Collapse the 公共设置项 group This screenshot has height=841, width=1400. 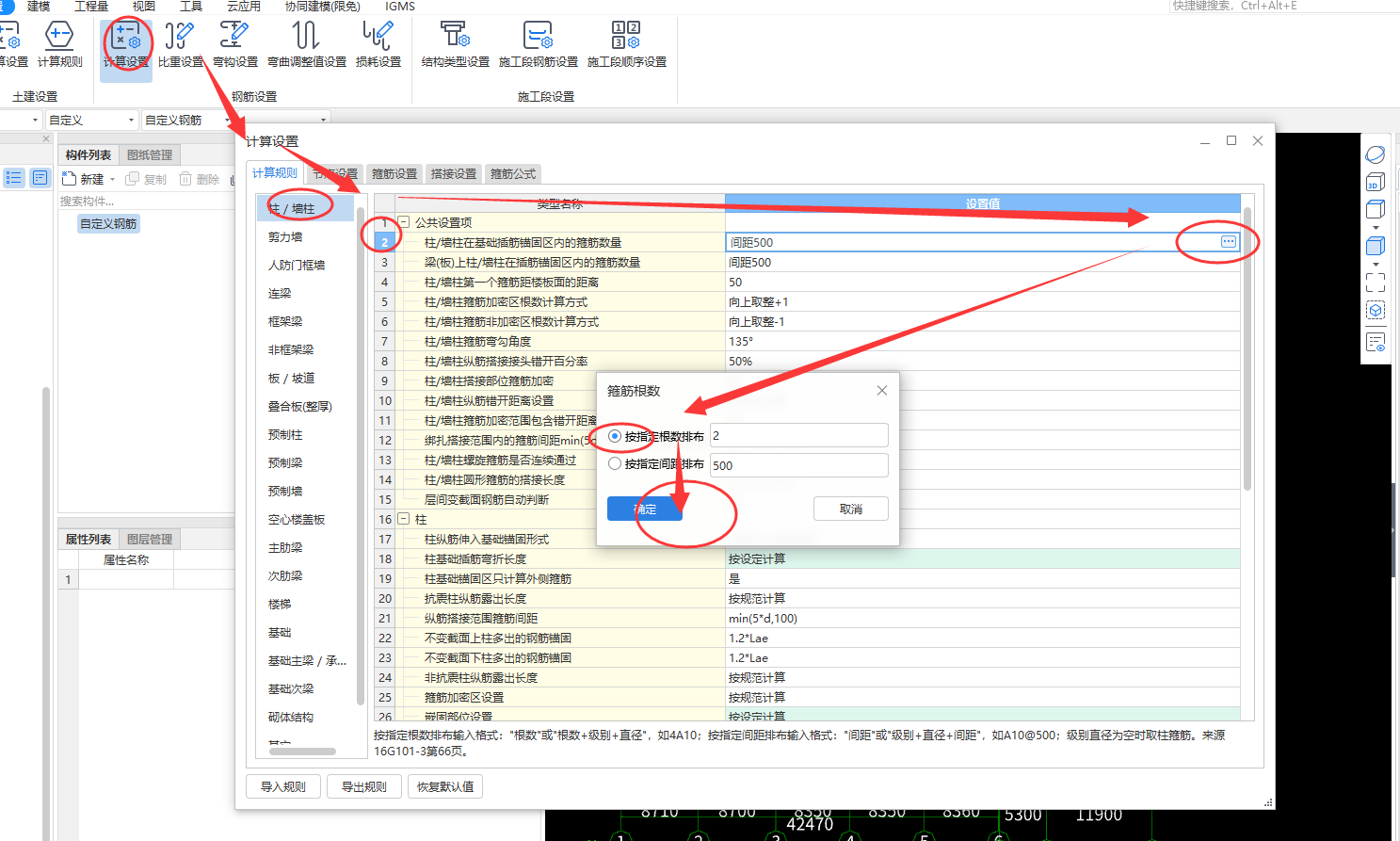404,222
